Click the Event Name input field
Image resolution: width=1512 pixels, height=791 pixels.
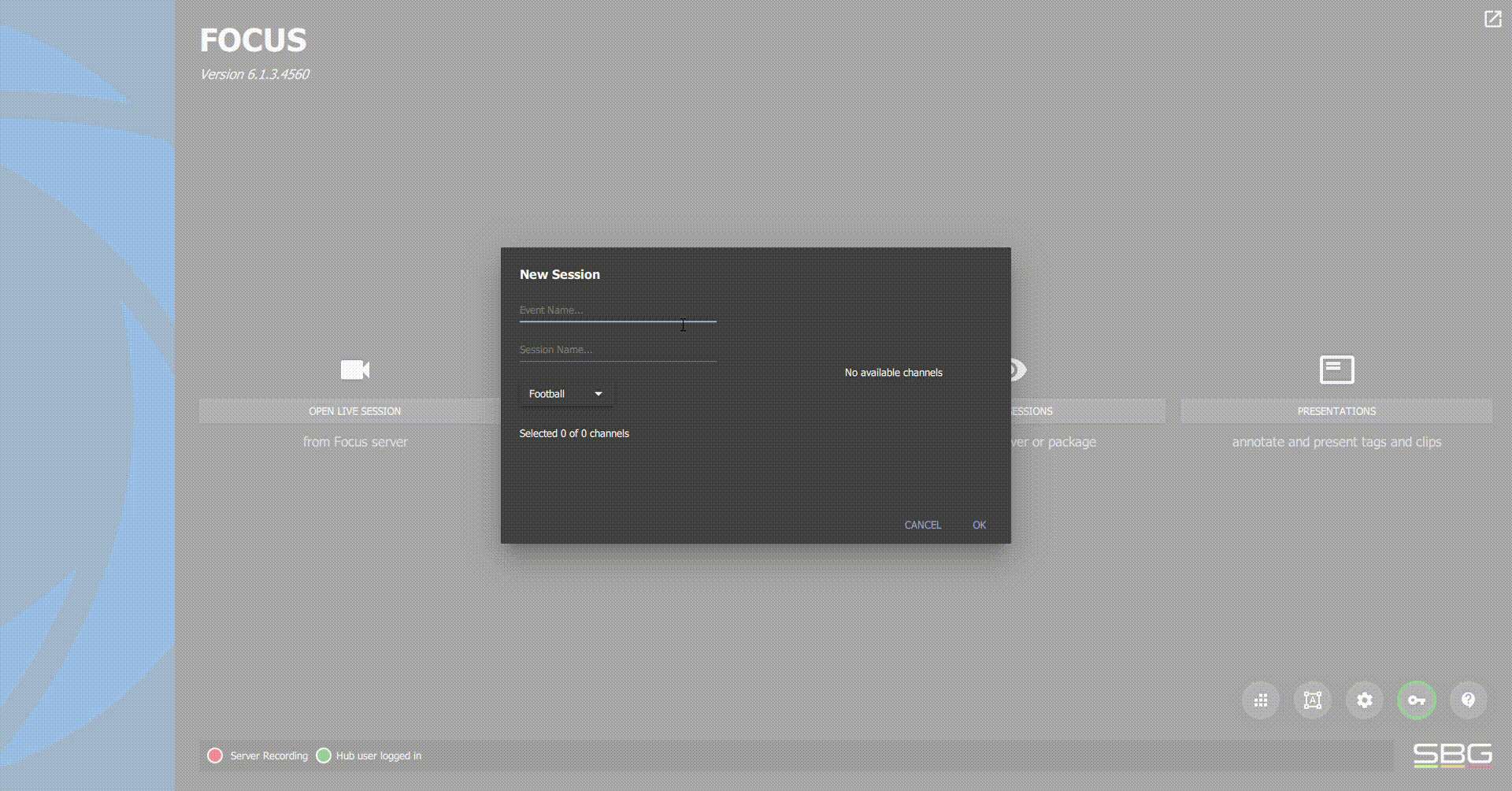(x=617, y=310)
